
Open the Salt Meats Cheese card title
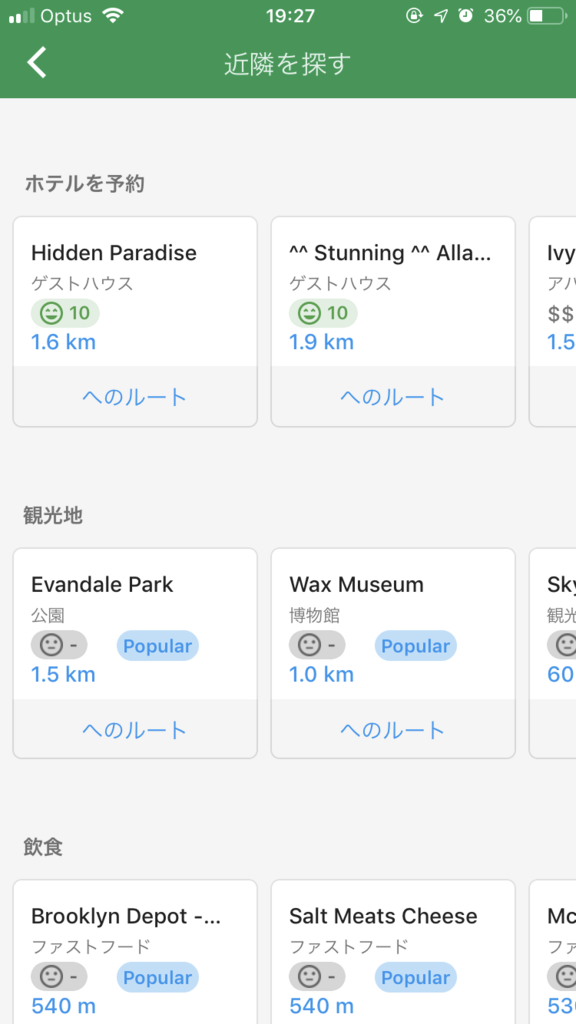click(x=383, y=916)
